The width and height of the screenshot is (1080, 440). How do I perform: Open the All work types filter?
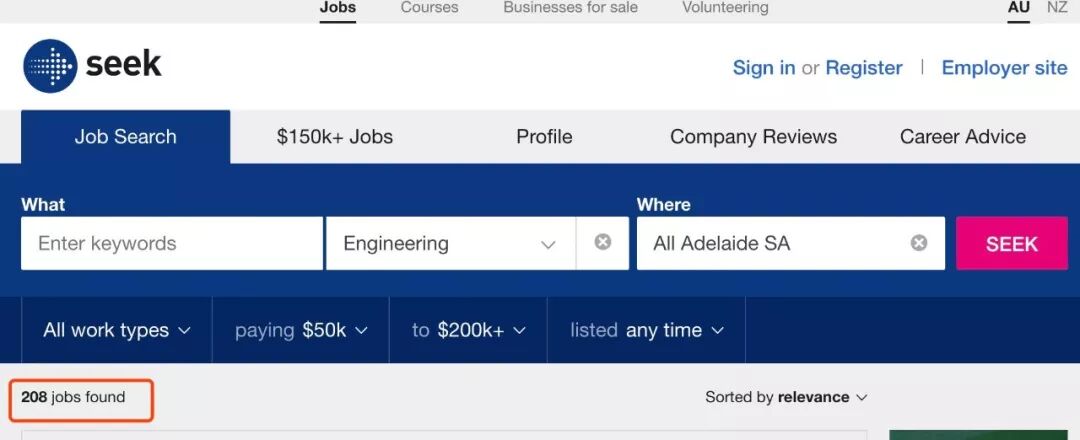tap(116, 330)
